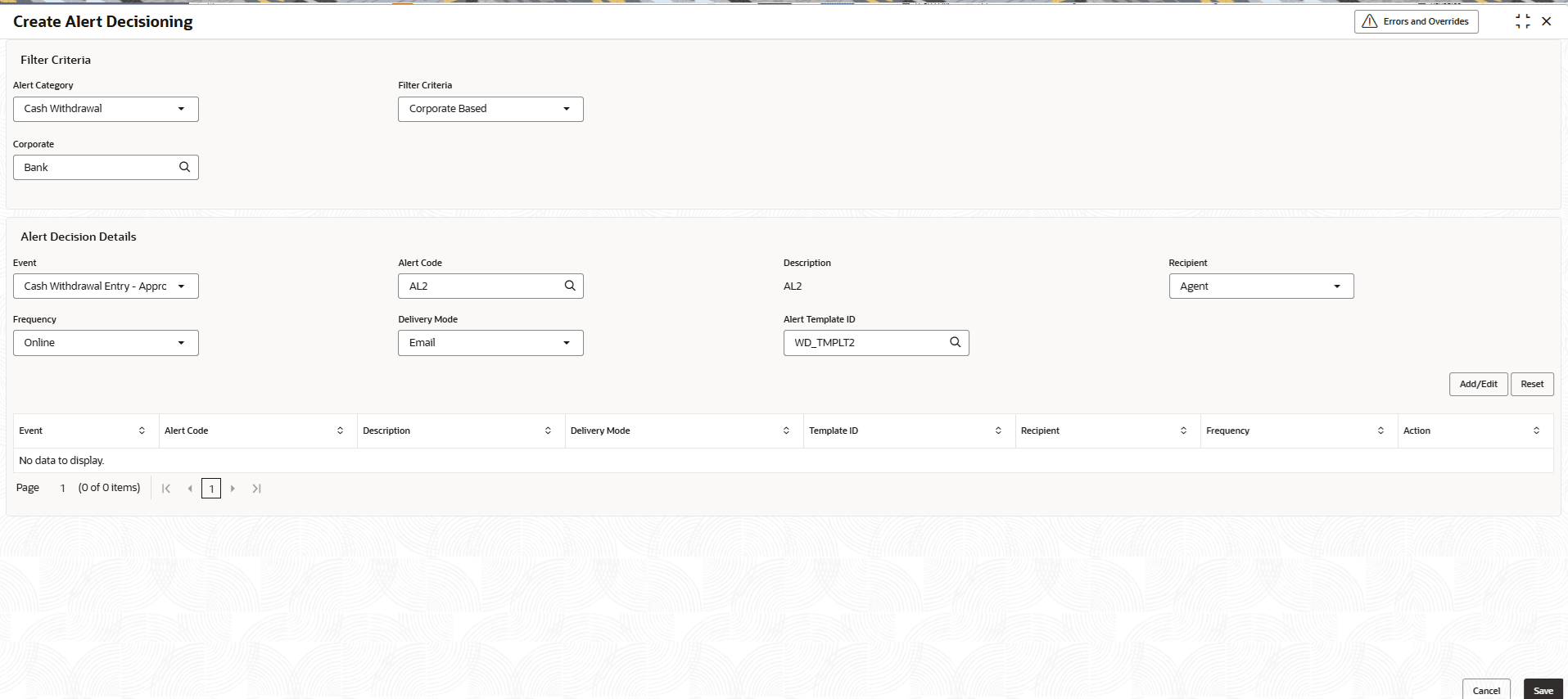Sort the table by Description column
Viewport: 1568px width, 699px height.
tap(549, 431)
